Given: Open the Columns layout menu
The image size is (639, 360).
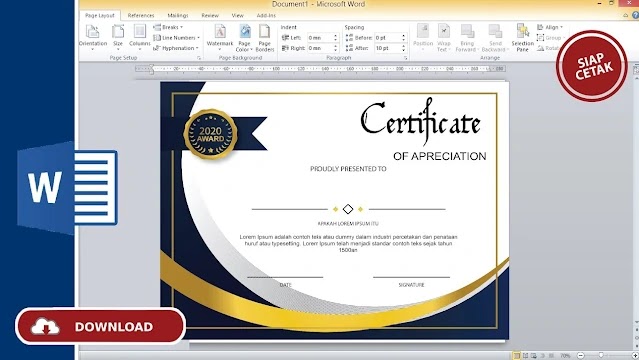Looking at the screenshot, I should pyautogui.click(x=140, y=37).
